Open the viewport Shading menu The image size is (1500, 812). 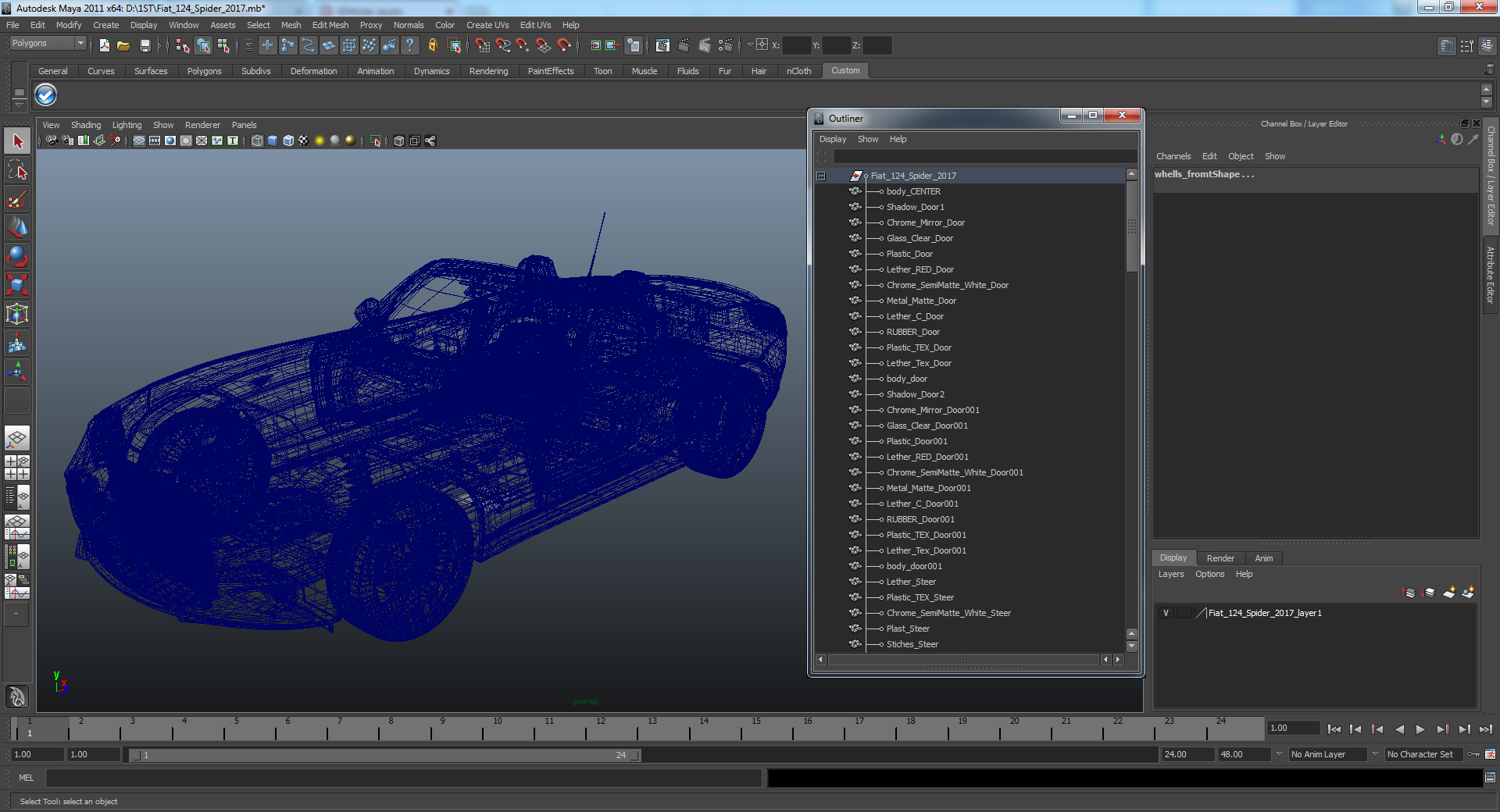[x=86, y=125]
